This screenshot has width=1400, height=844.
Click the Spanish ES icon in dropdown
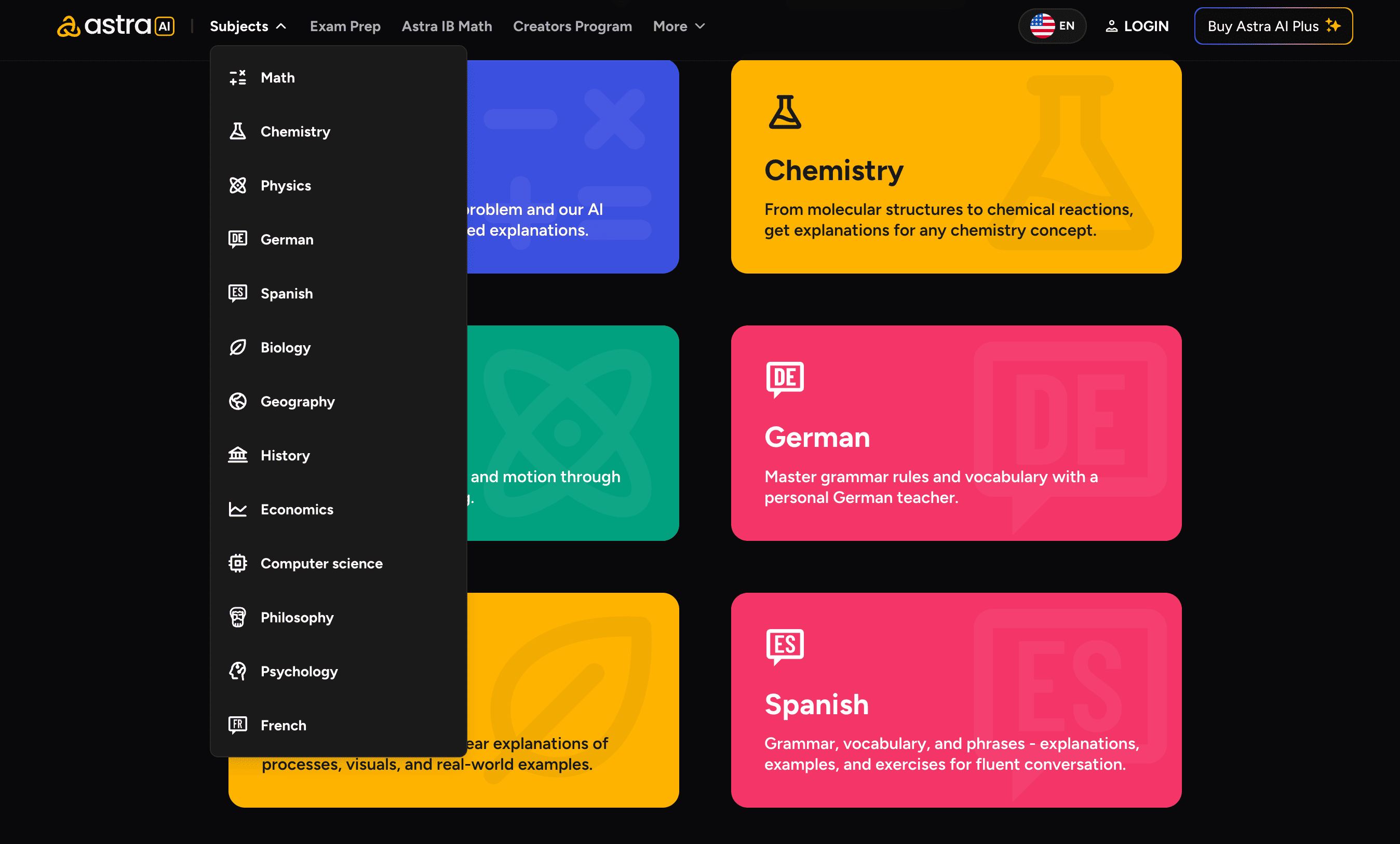(237, 294)
